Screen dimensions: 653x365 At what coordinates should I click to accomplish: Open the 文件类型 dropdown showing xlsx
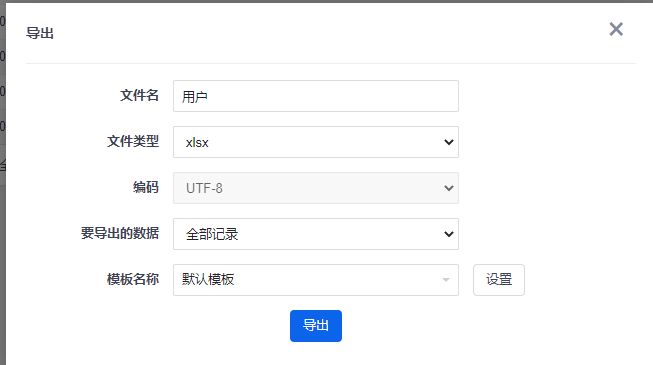(316, 142)
